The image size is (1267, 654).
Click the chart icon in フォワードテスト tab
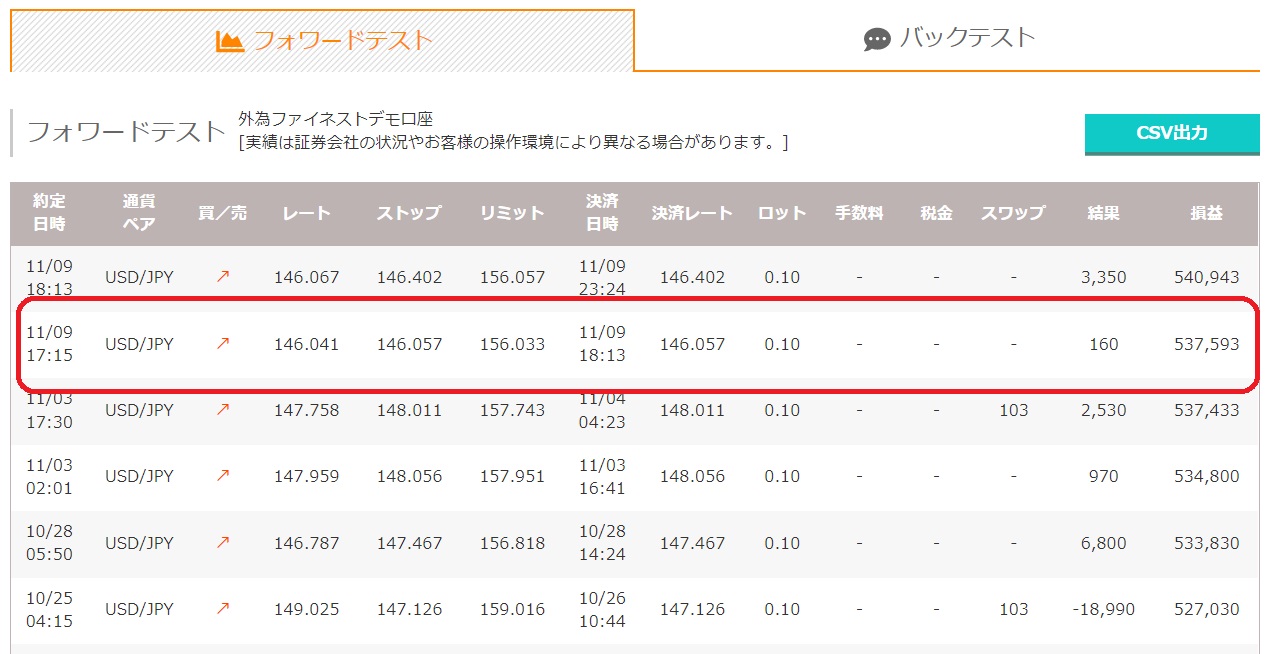[230, 41]
